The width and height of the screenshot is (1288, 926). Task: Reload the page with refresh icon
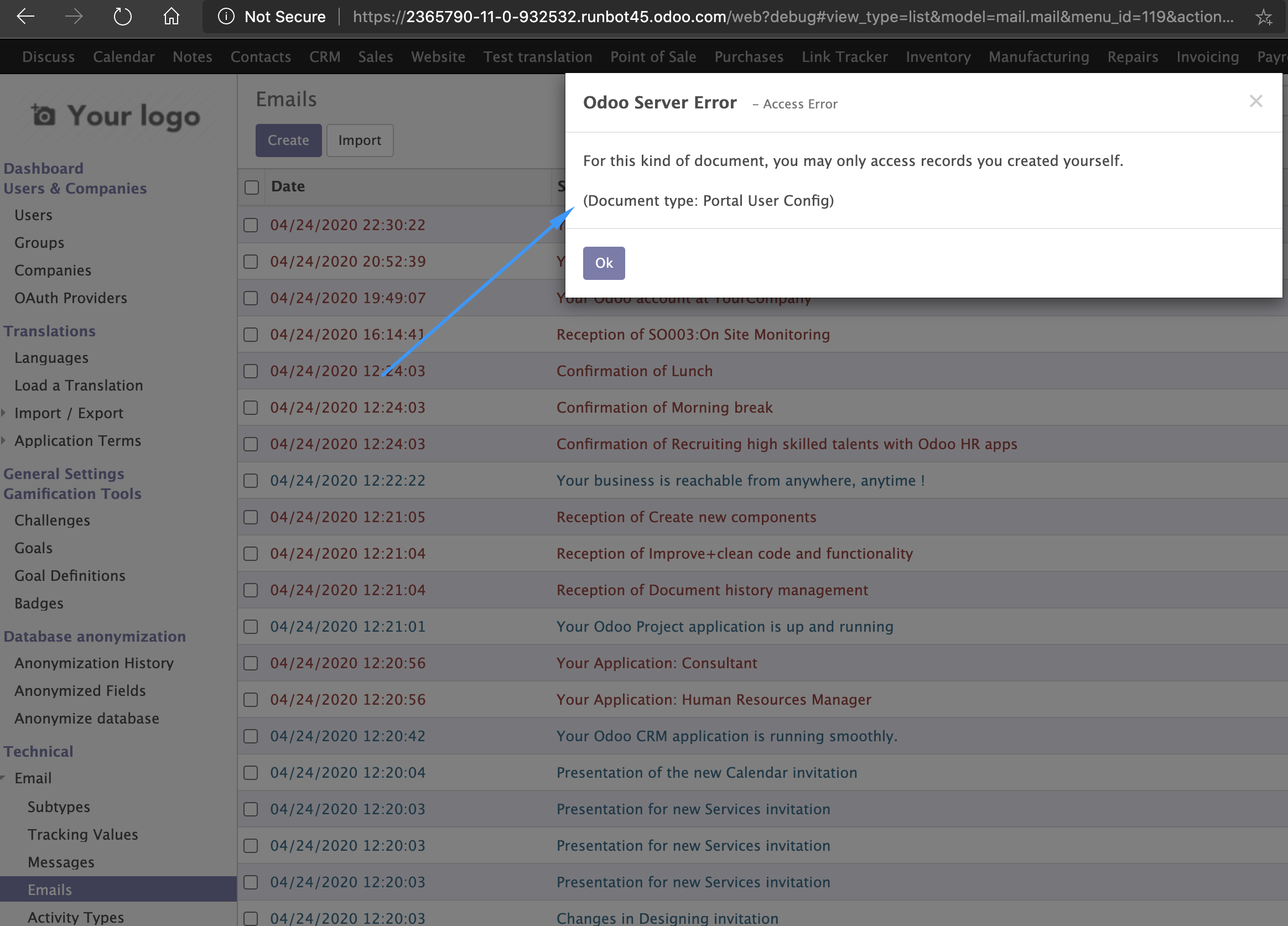tap(122, 17)
